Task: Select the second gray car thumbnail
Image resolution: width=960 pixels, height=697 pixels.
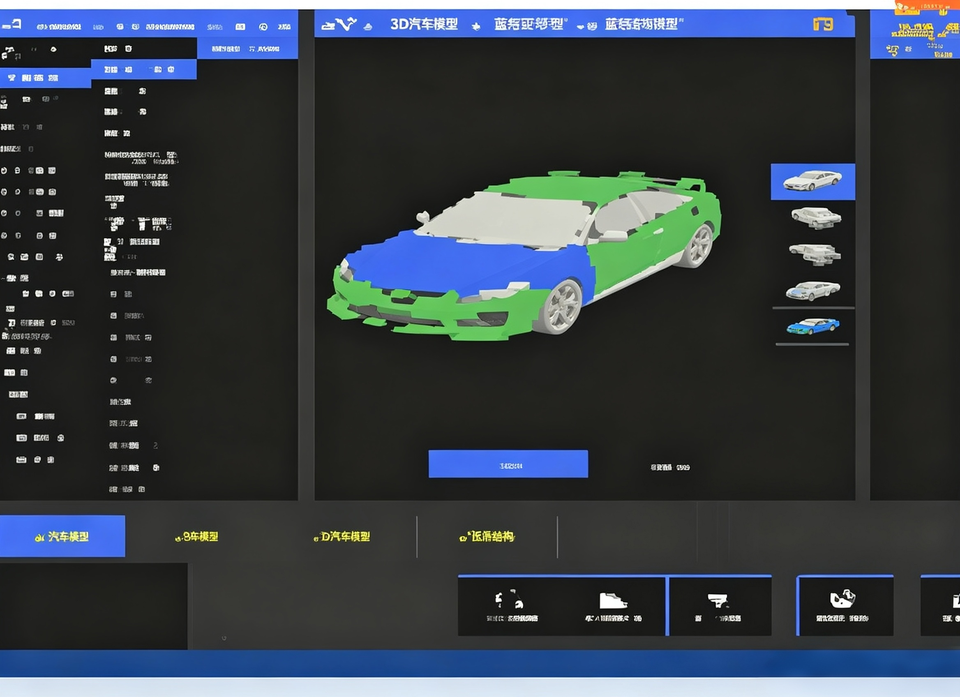Action: (816, 217)
